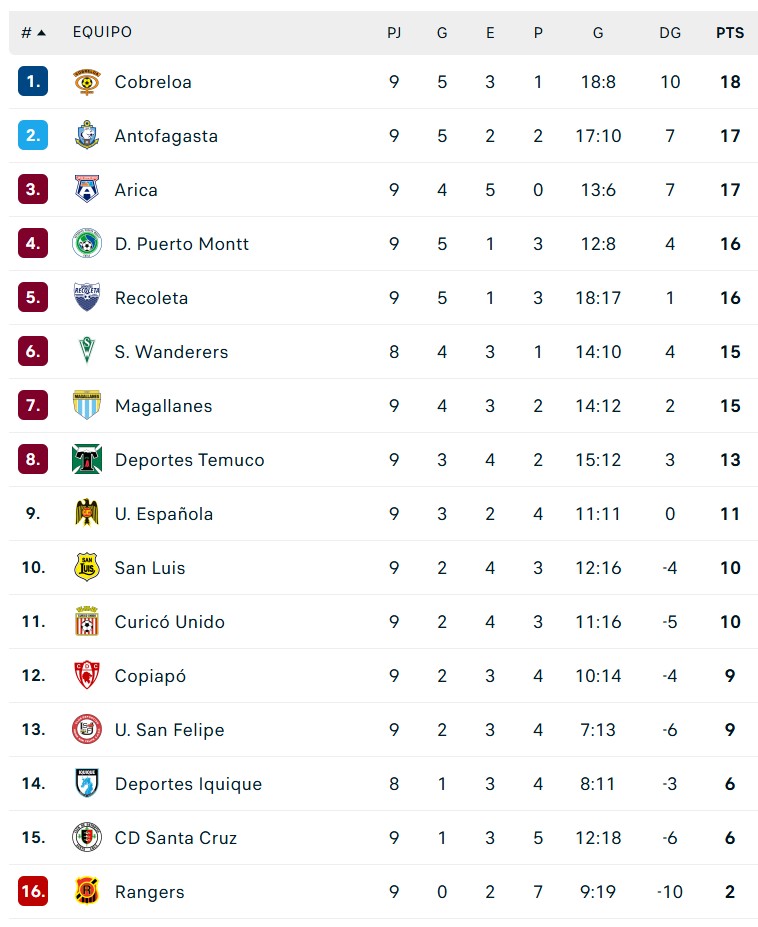758x927 pixels.
Task: Click the dark blue 1. rank badge
Action: 33,82
